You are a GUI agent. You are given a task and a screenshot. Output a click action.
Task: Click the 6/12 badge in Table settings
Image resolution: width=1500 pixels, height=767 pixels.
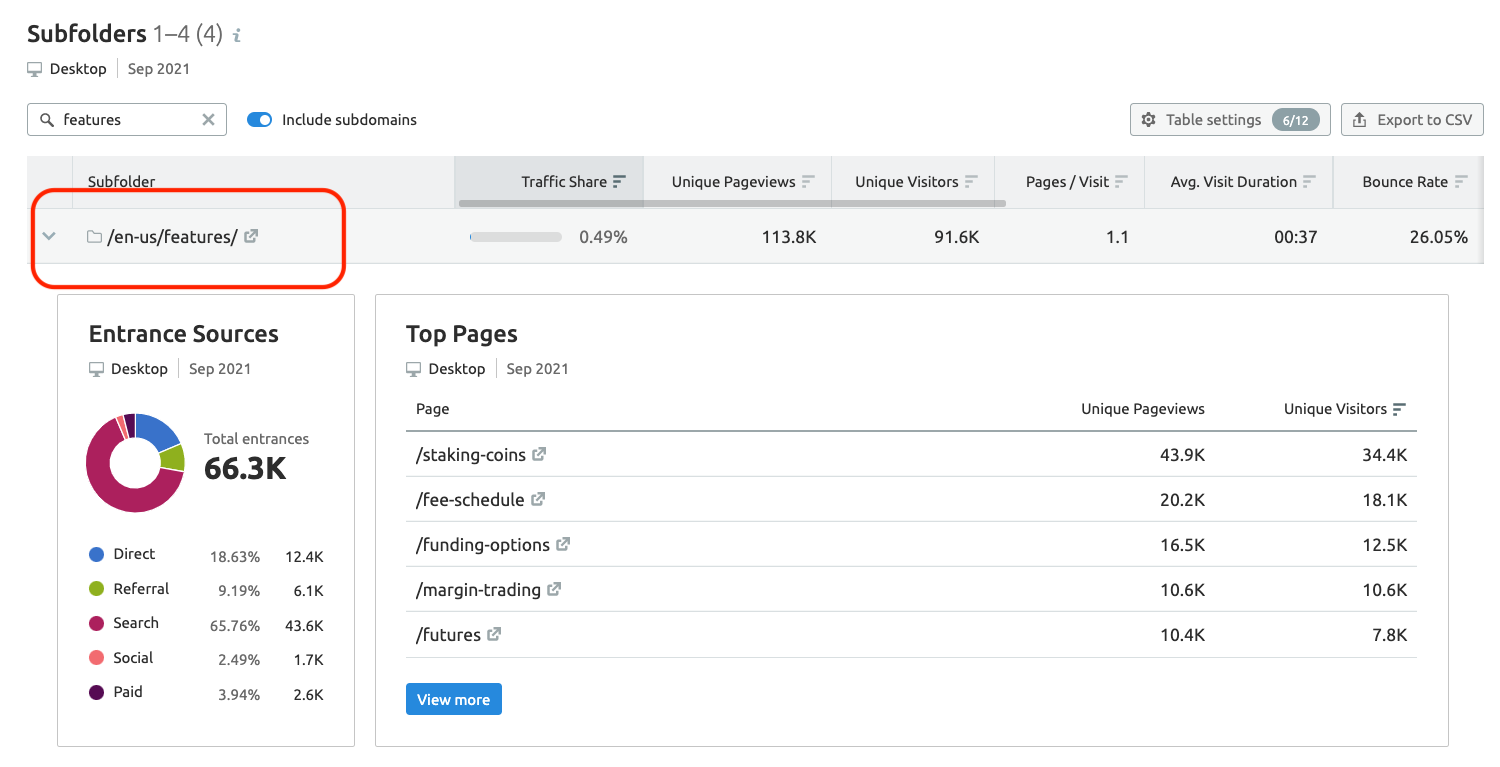pos(1295,120)
